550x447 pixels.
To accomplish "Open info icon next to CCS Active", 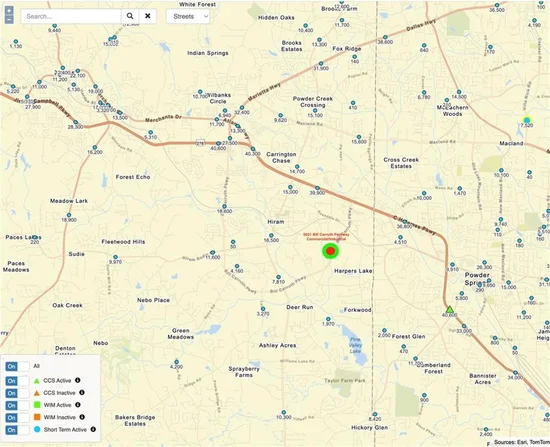I will pos(78,380).
